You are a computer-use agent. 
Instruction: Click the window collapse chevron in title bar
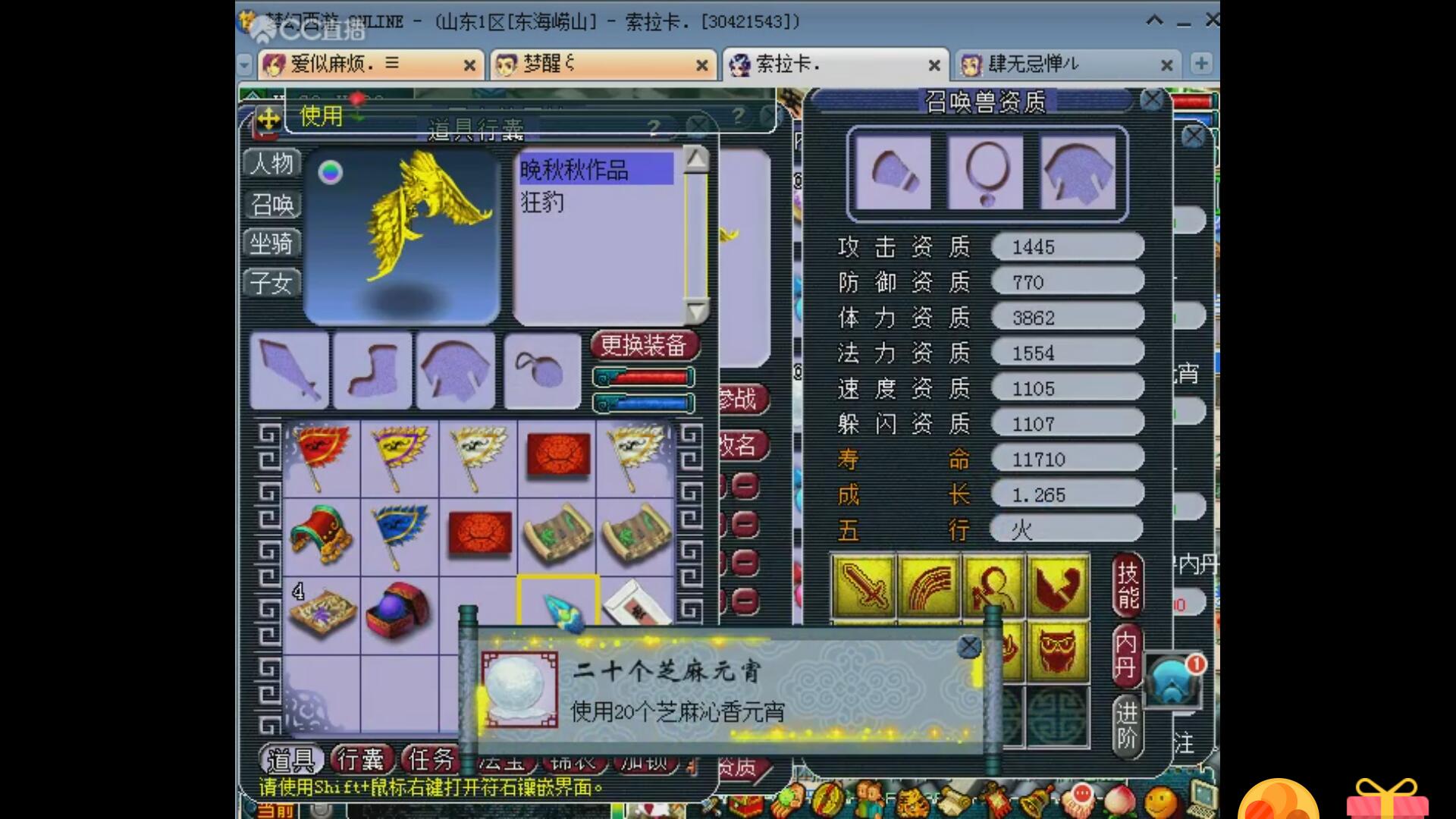tap(1154, 20)
